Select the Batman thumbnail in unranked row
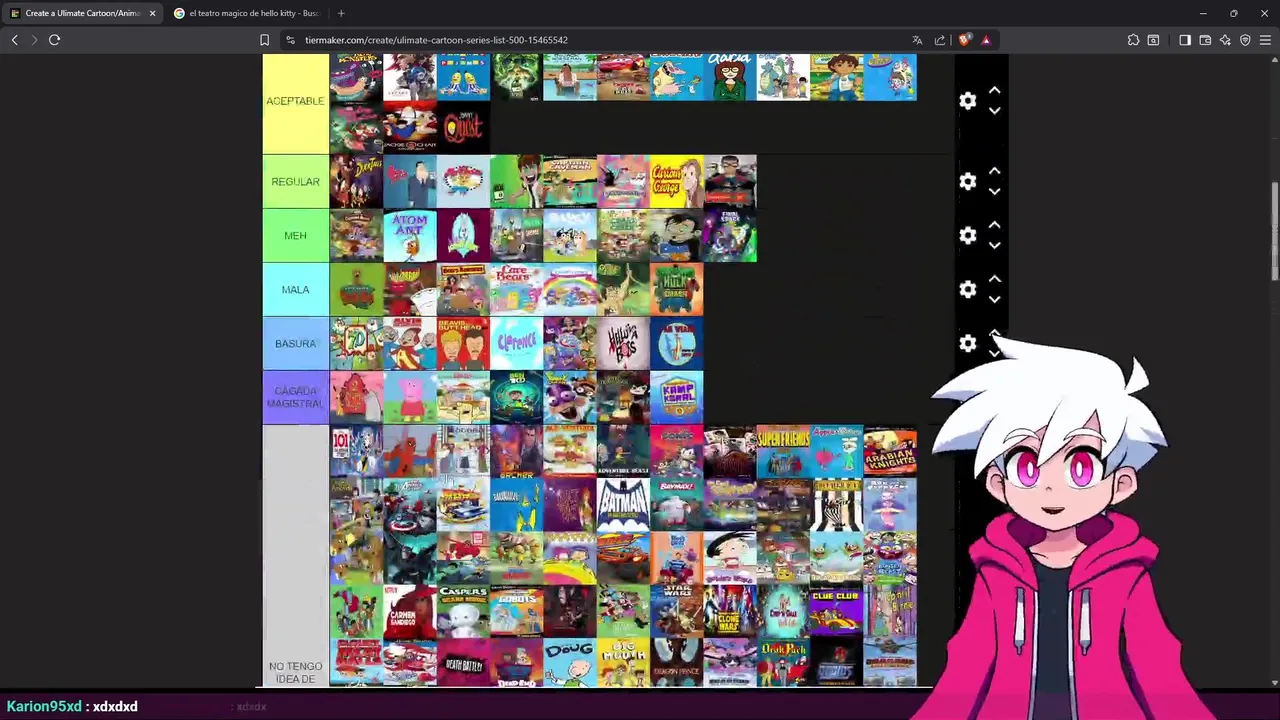 624,506
